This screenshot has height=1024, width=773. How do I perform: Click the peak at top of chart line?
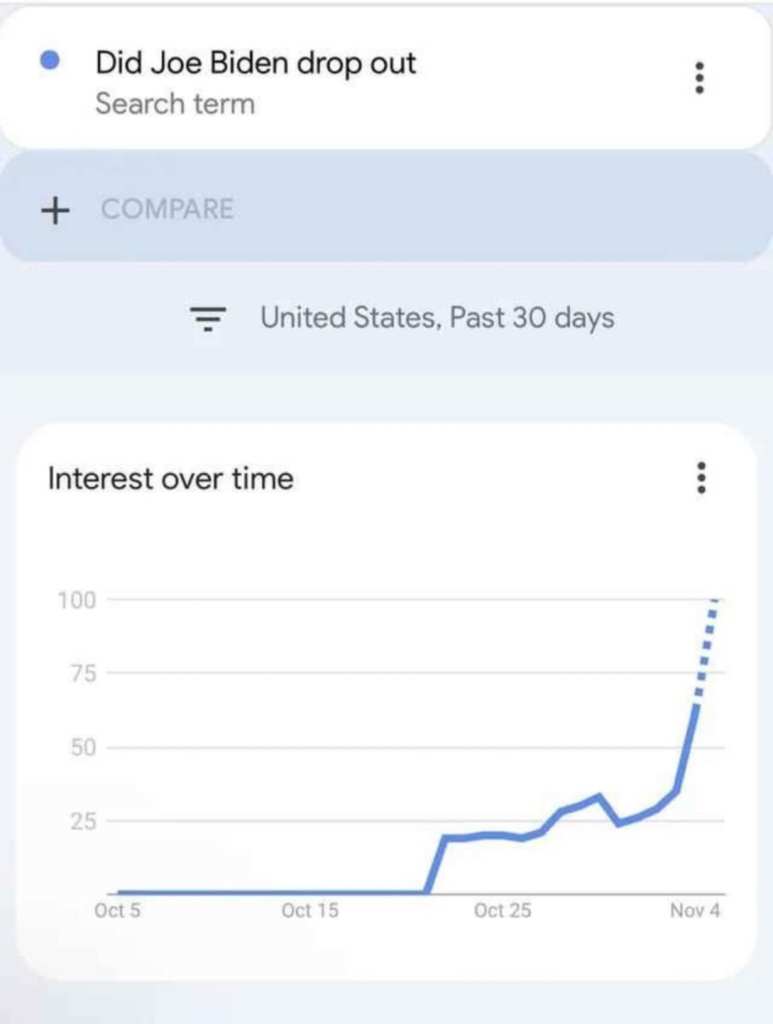pyautogui.click(x=715, y=601)
